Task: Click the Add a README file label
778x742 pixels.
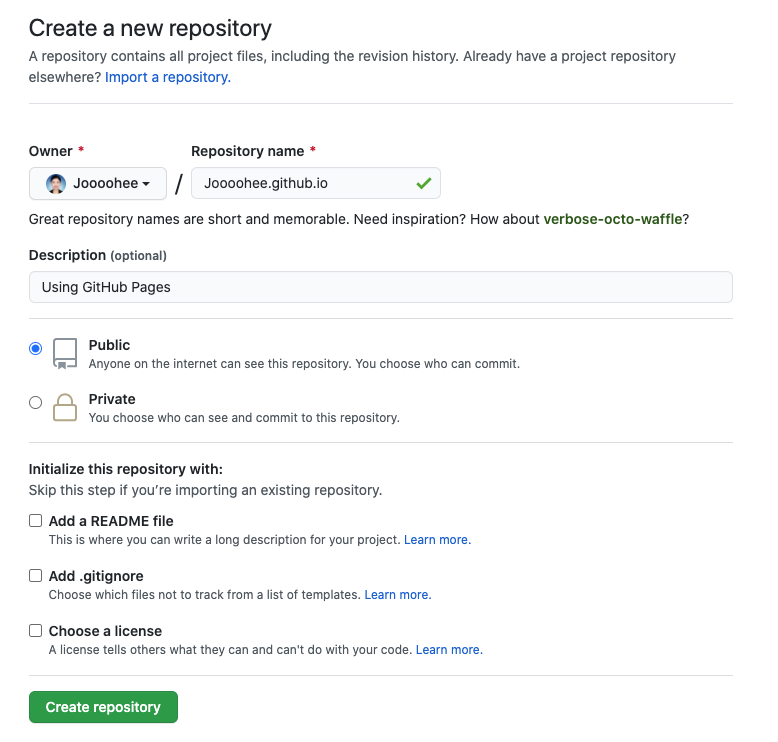Action: 111,521
